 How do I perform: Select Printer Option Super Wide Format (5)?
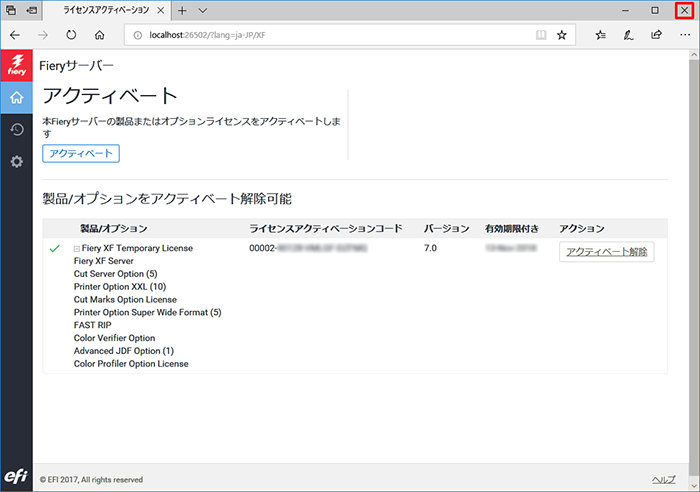pyautogui.click(x=147, y=312)
